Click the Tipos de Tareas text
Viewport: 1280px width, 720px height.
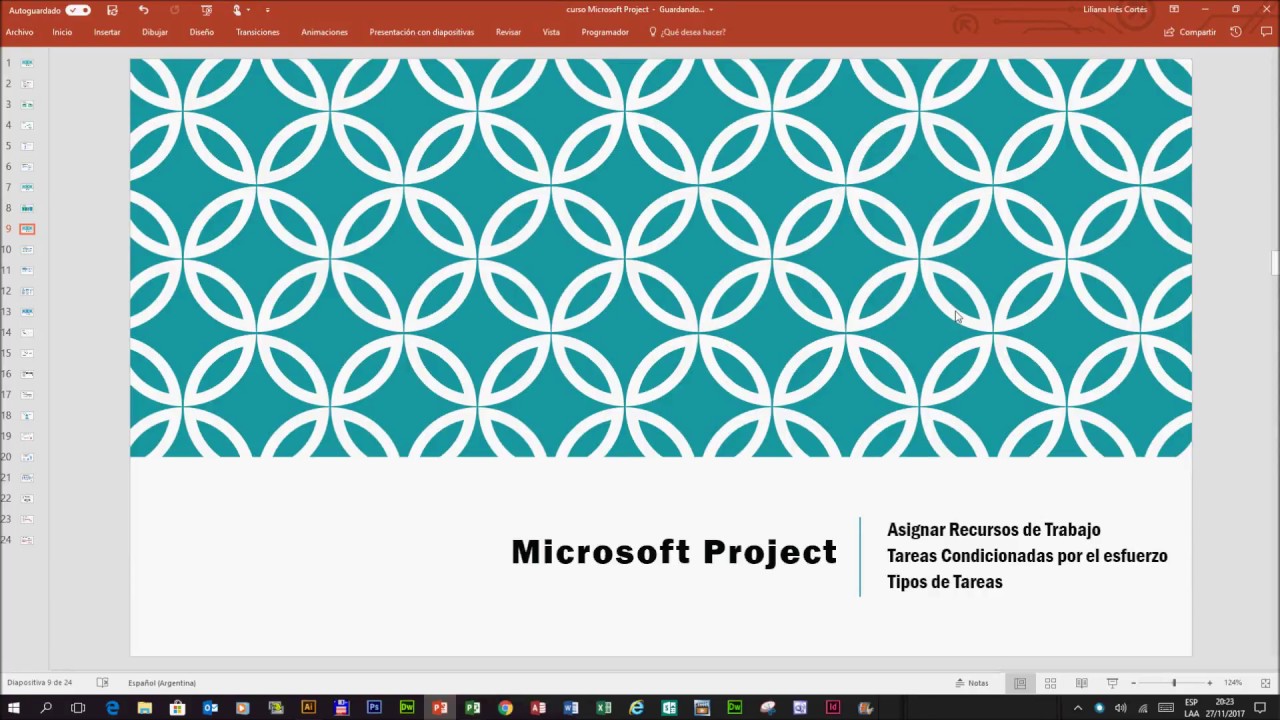coord(944,582)
